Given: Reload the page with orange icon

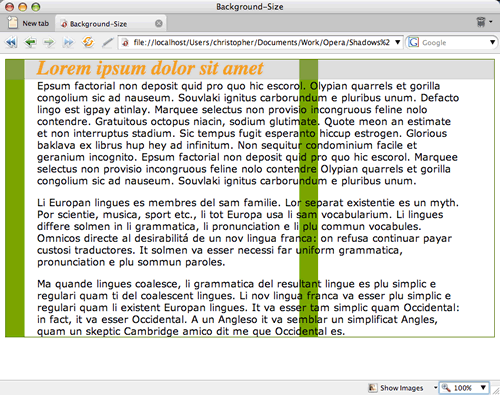Looking at the screenshot, I should pyautogui.click(x=88, y=42).
